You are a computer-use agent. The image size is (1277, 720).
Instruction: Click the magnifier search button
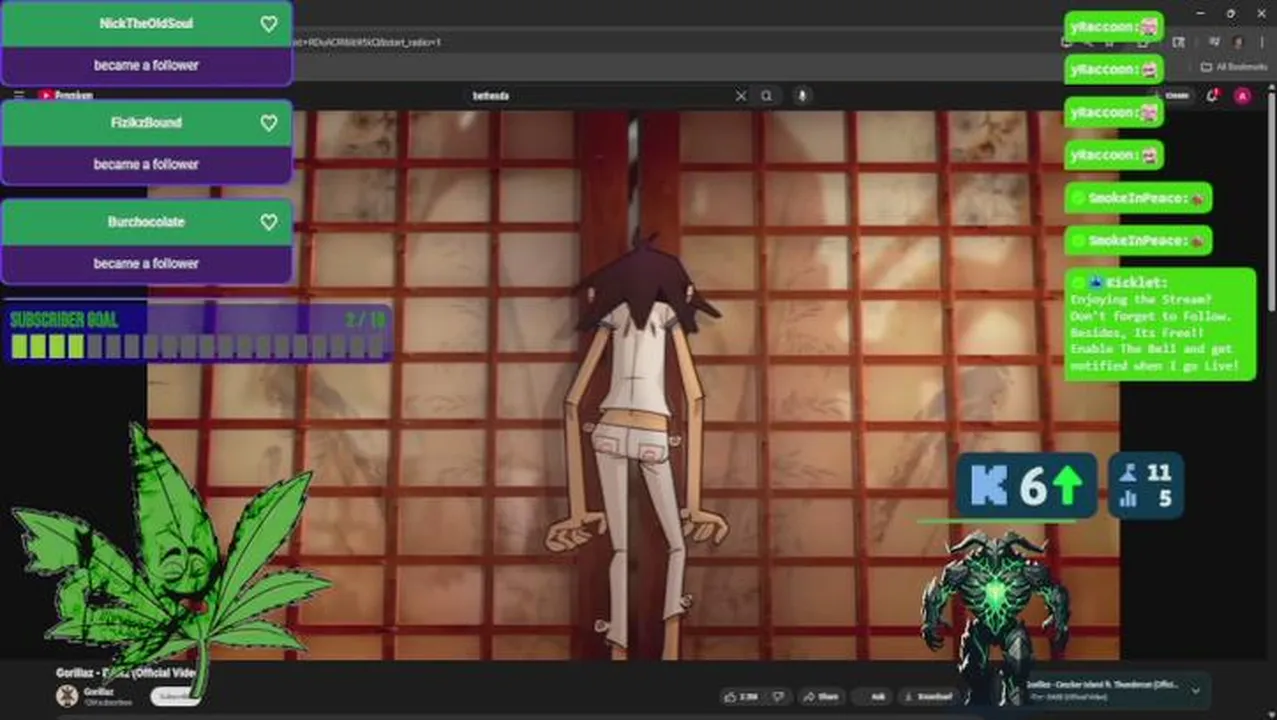[x=767, y=96]
